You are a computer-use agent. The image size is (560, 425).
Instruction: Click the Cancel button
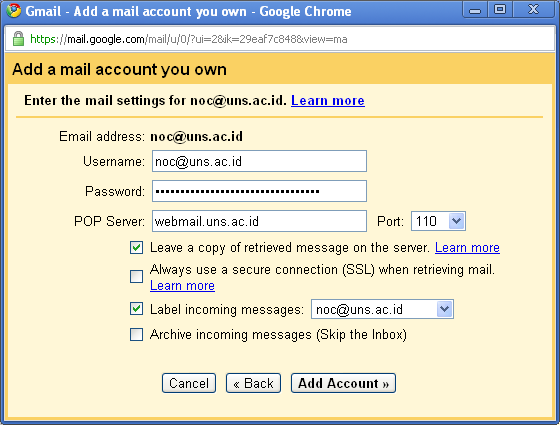[189, 383]
